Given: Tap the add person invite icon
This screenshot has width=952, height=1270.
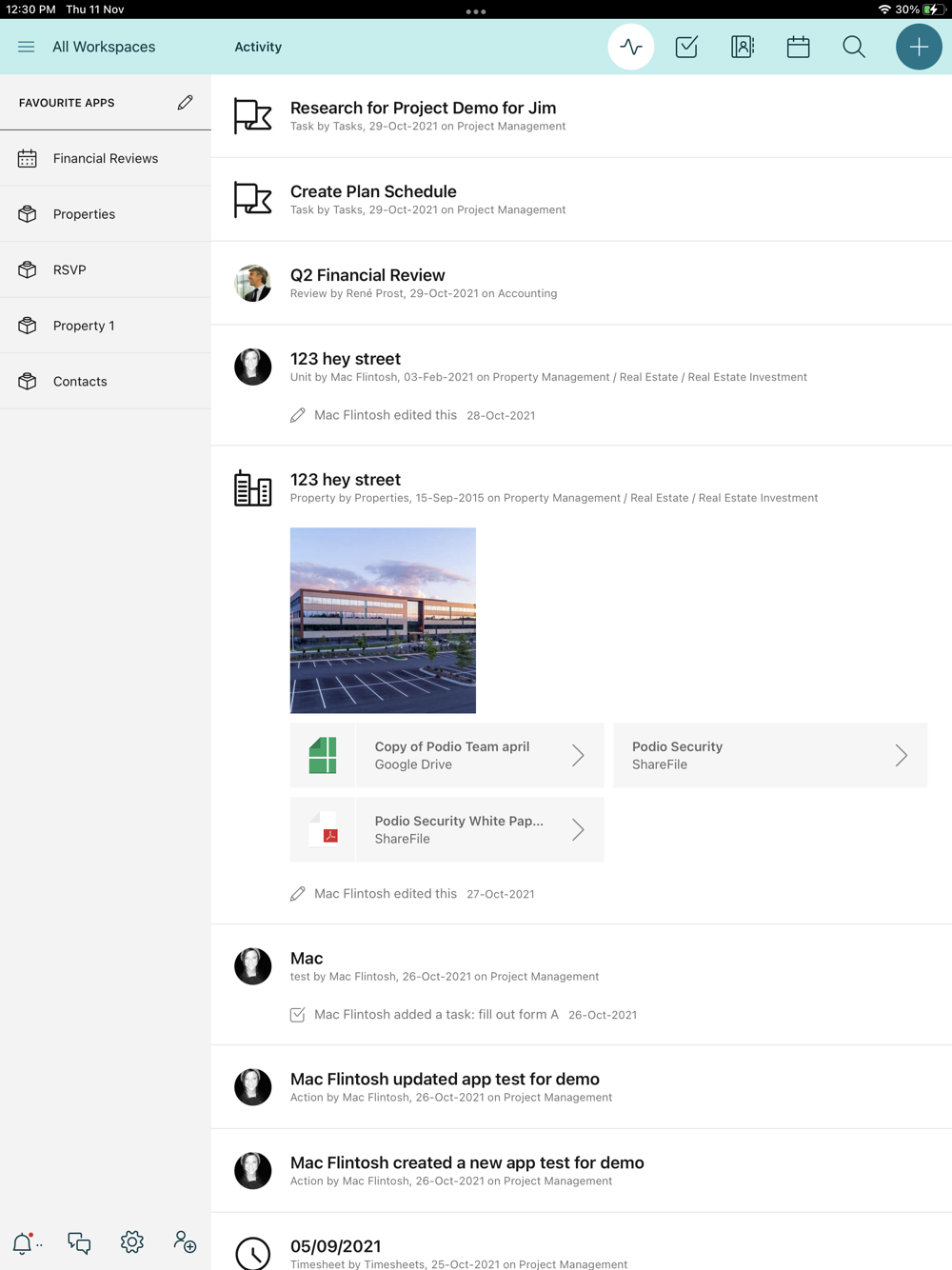Looking at the screenshot, I should (185, 1241).
